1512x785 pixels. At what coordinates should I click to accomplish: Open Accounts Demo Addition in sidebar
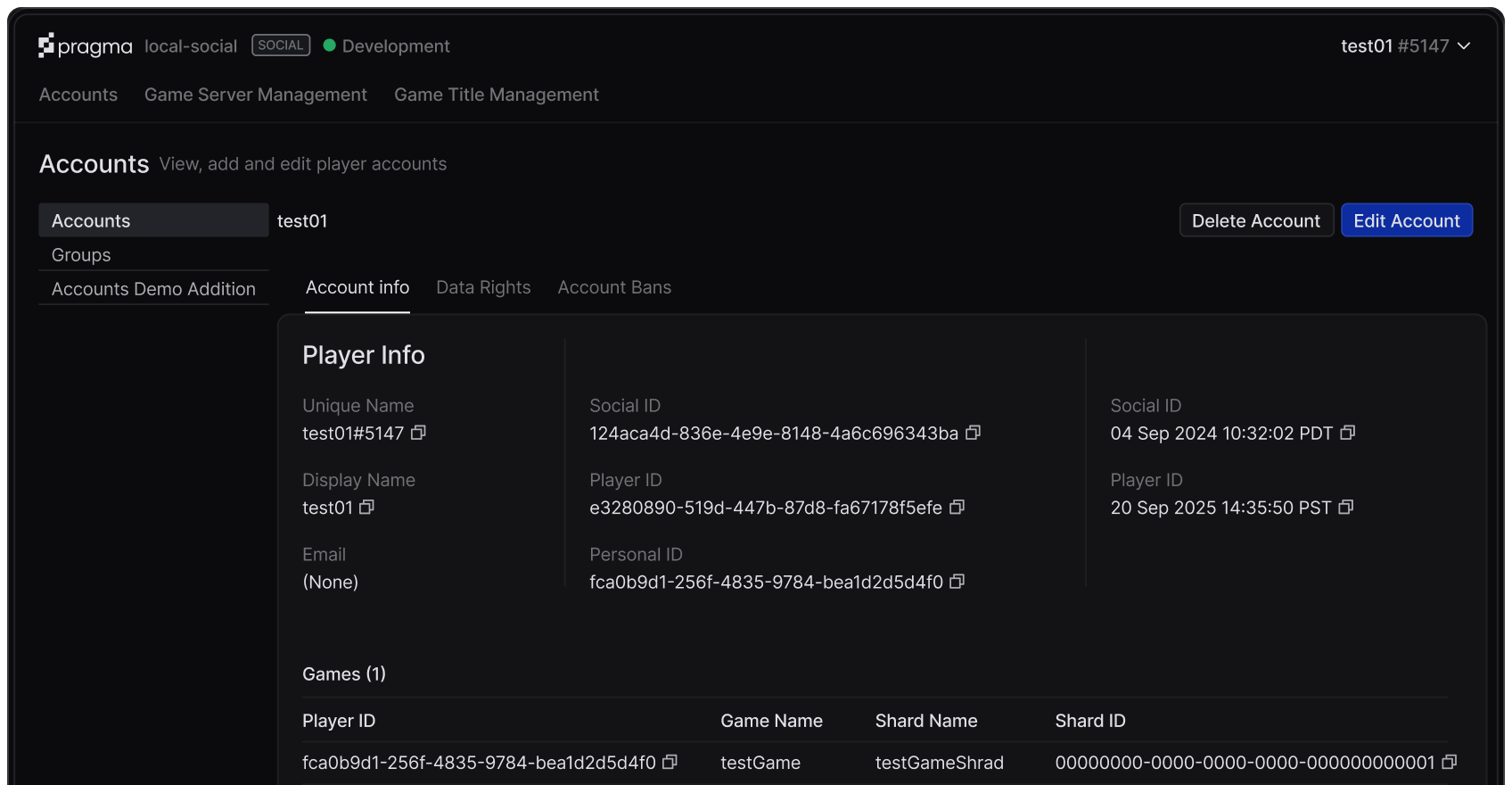[153, 289]
